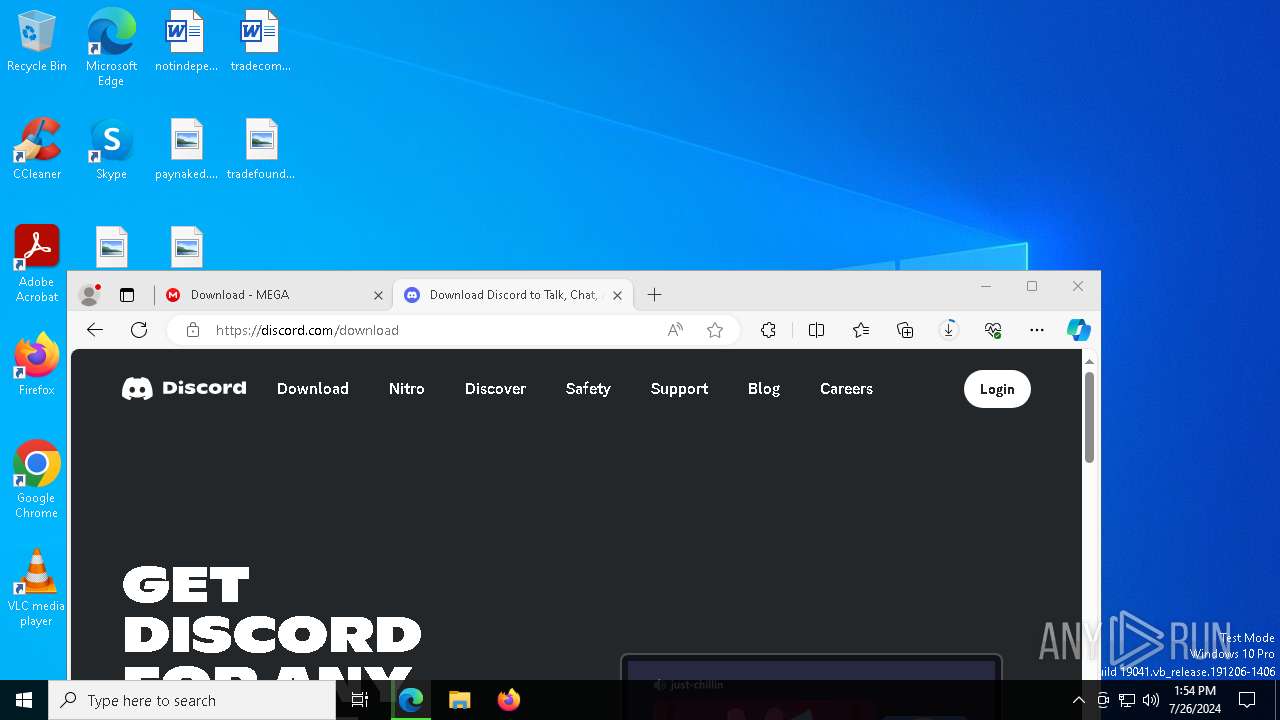Click the Edge profile avatar icon
The width and height of the screenshot is (1280, 720).
90,295
